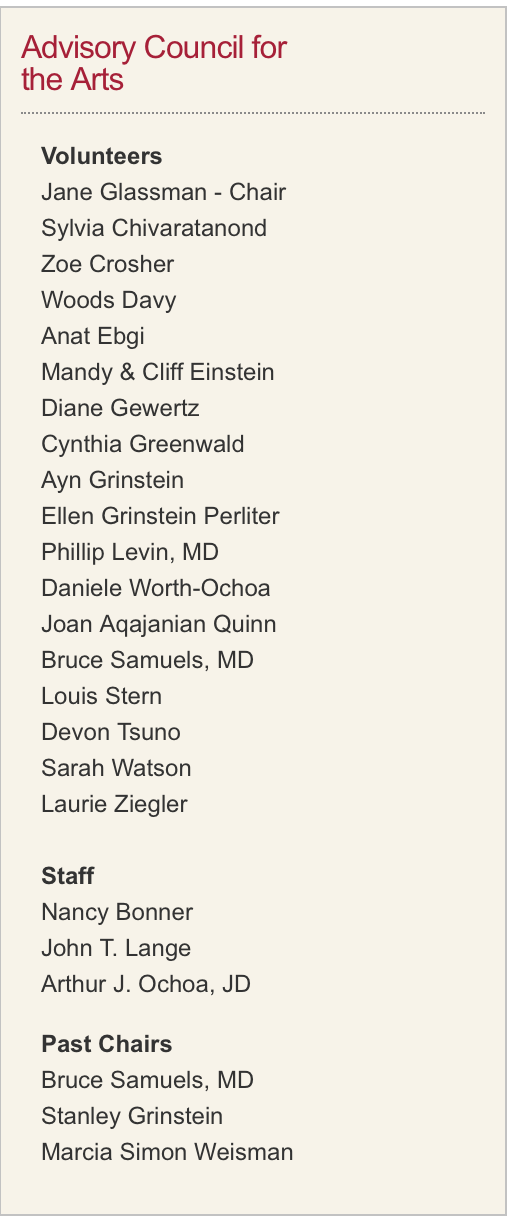This screenshot has width=510, height=1216.
Task: Click Arthur J. Ochoa, JD
Action: tap(146, 984)
